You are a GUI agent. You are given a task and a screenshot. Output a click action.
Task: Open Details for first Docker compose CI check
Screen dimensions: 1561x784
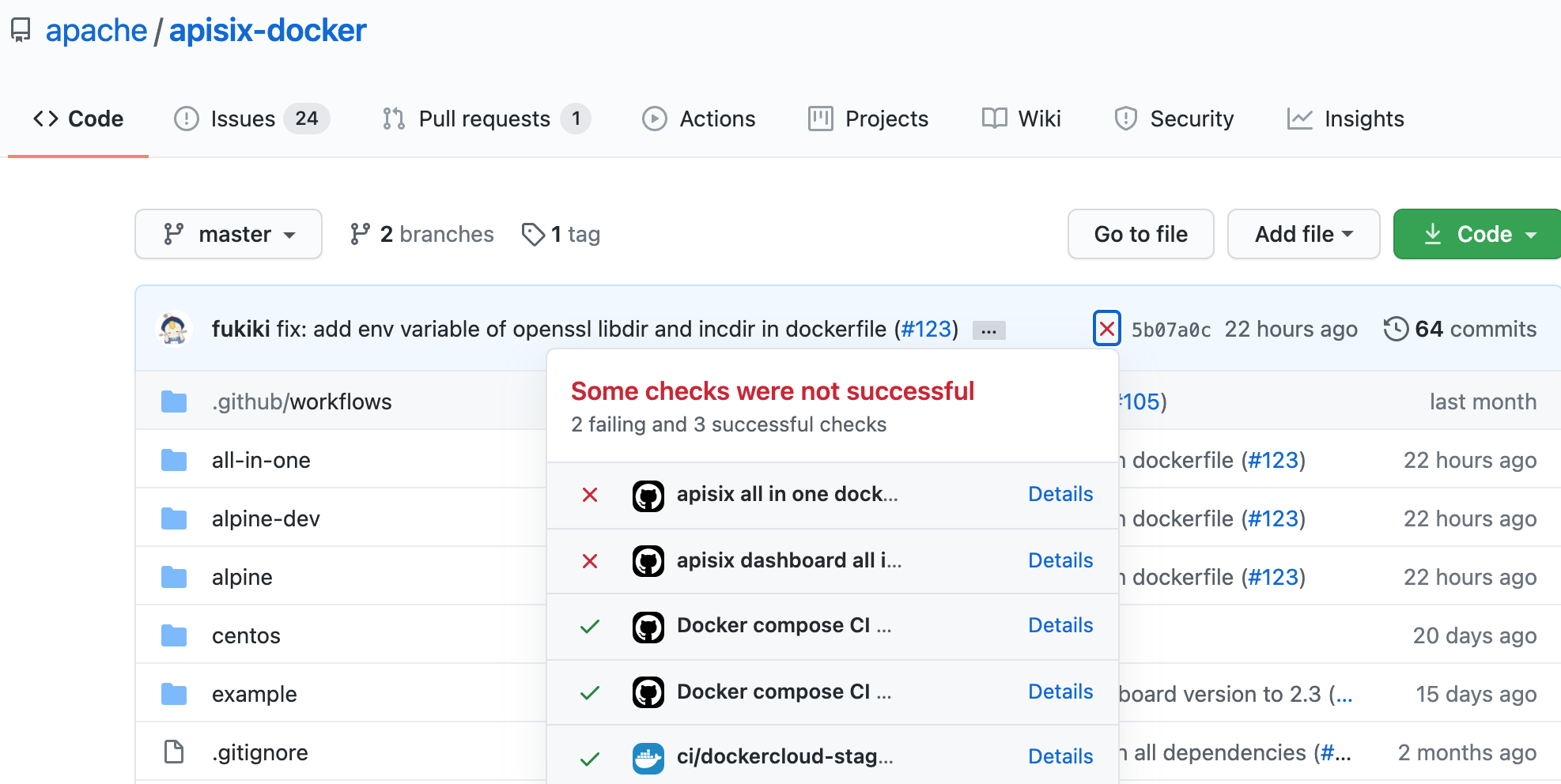[1060, 625]
